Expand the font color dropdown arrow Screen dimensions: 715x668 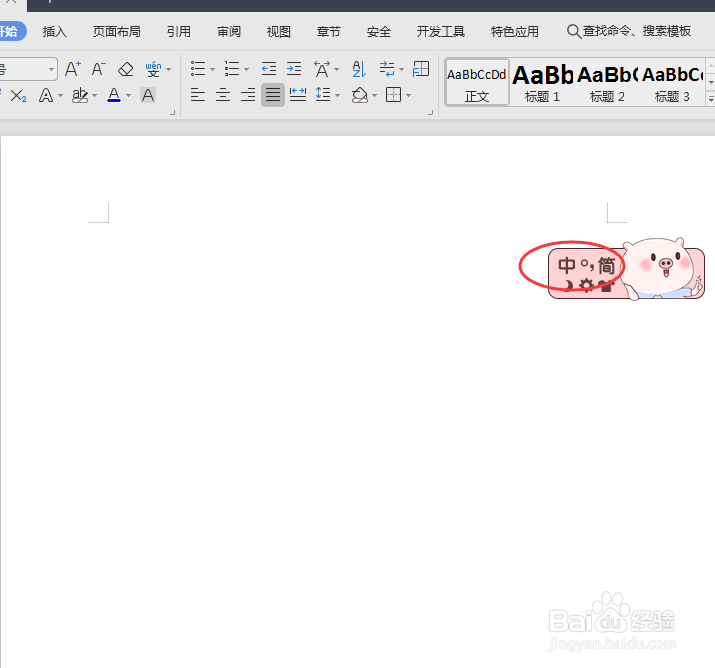pos(128,96)
